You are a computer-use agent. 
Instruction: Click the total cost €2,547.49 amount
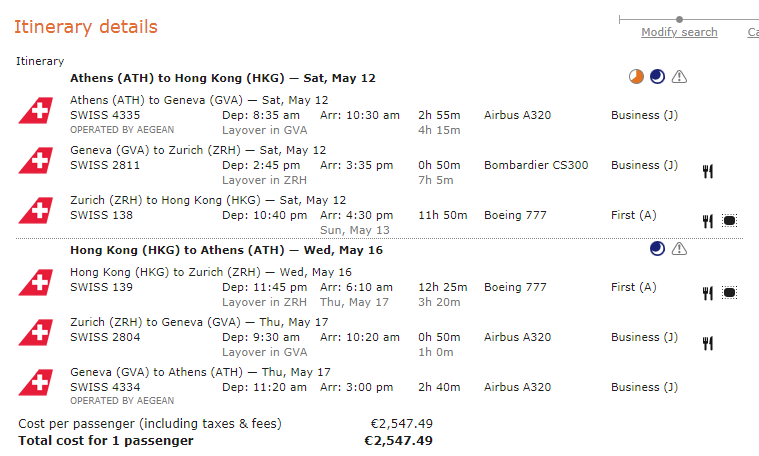[x=398, y=440]
